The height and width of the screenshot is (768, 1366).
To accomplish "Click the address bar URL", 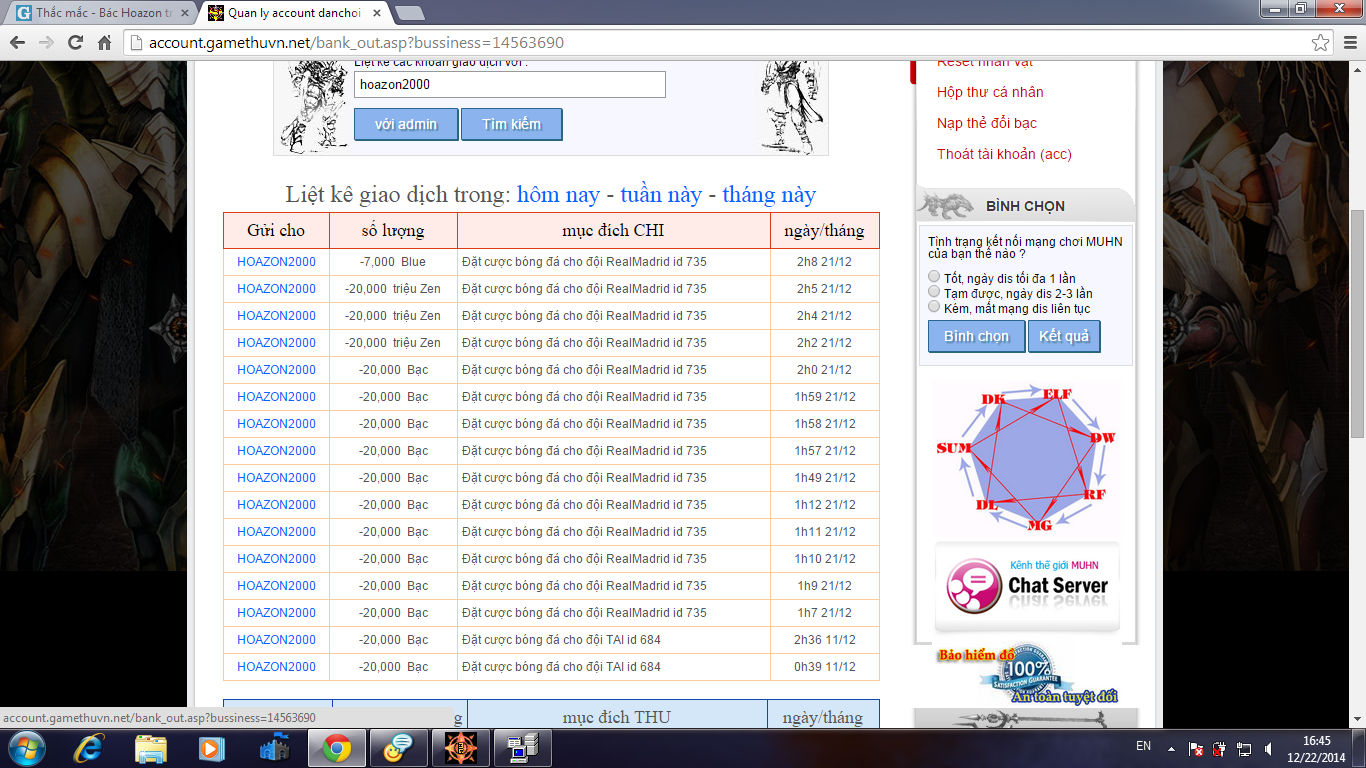I will click(356, 43).
